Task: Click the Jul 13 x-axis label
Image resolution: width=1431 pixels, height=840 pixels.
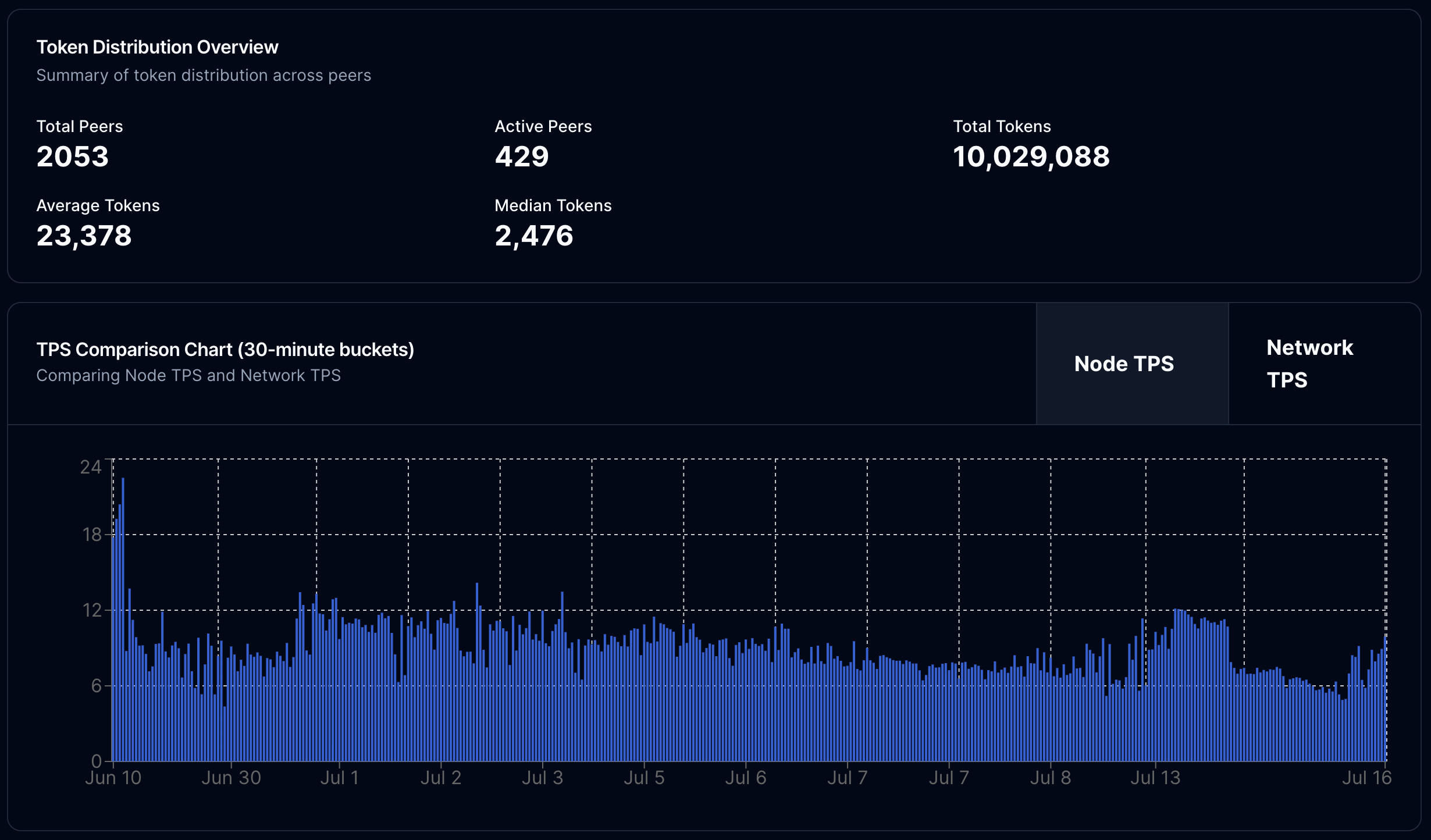Action: (x=1155, y=778)
